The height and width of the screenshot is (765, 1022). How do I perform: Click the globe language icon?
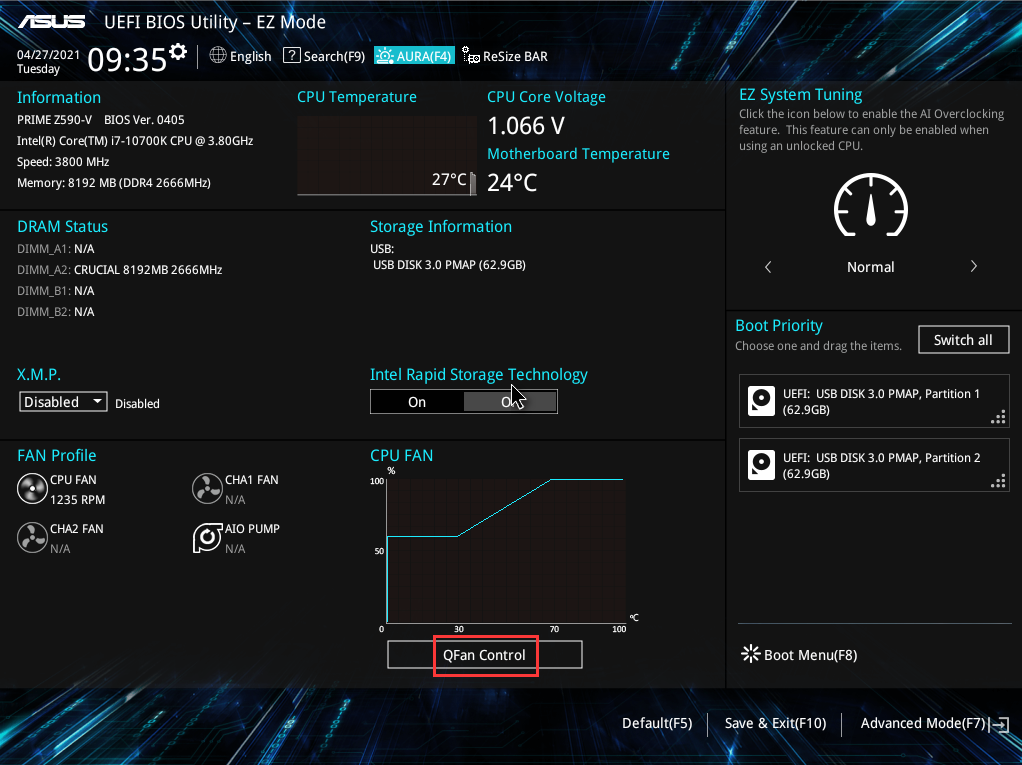tap(218, 56)
